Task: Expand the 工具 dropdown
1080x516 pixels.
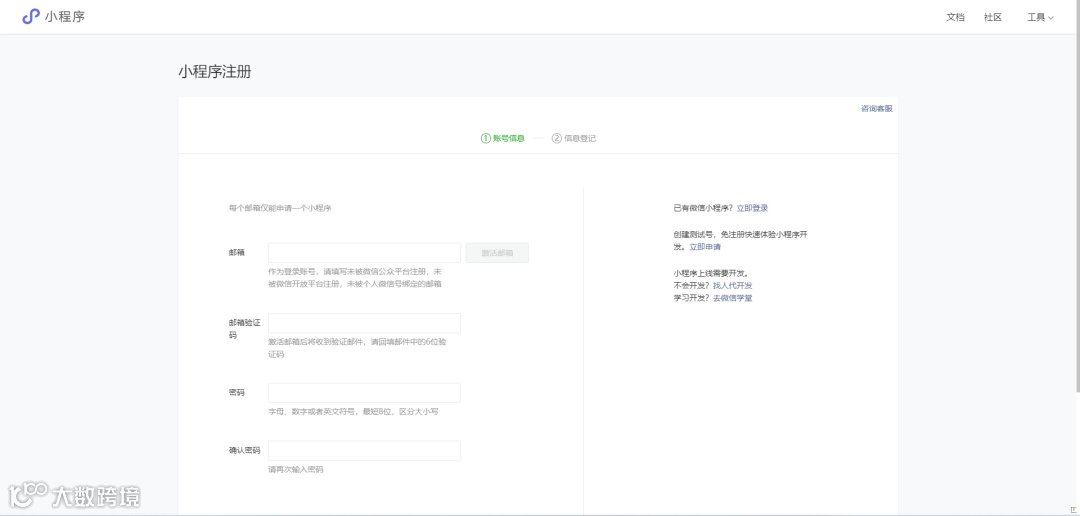Action: point(1040,17)
